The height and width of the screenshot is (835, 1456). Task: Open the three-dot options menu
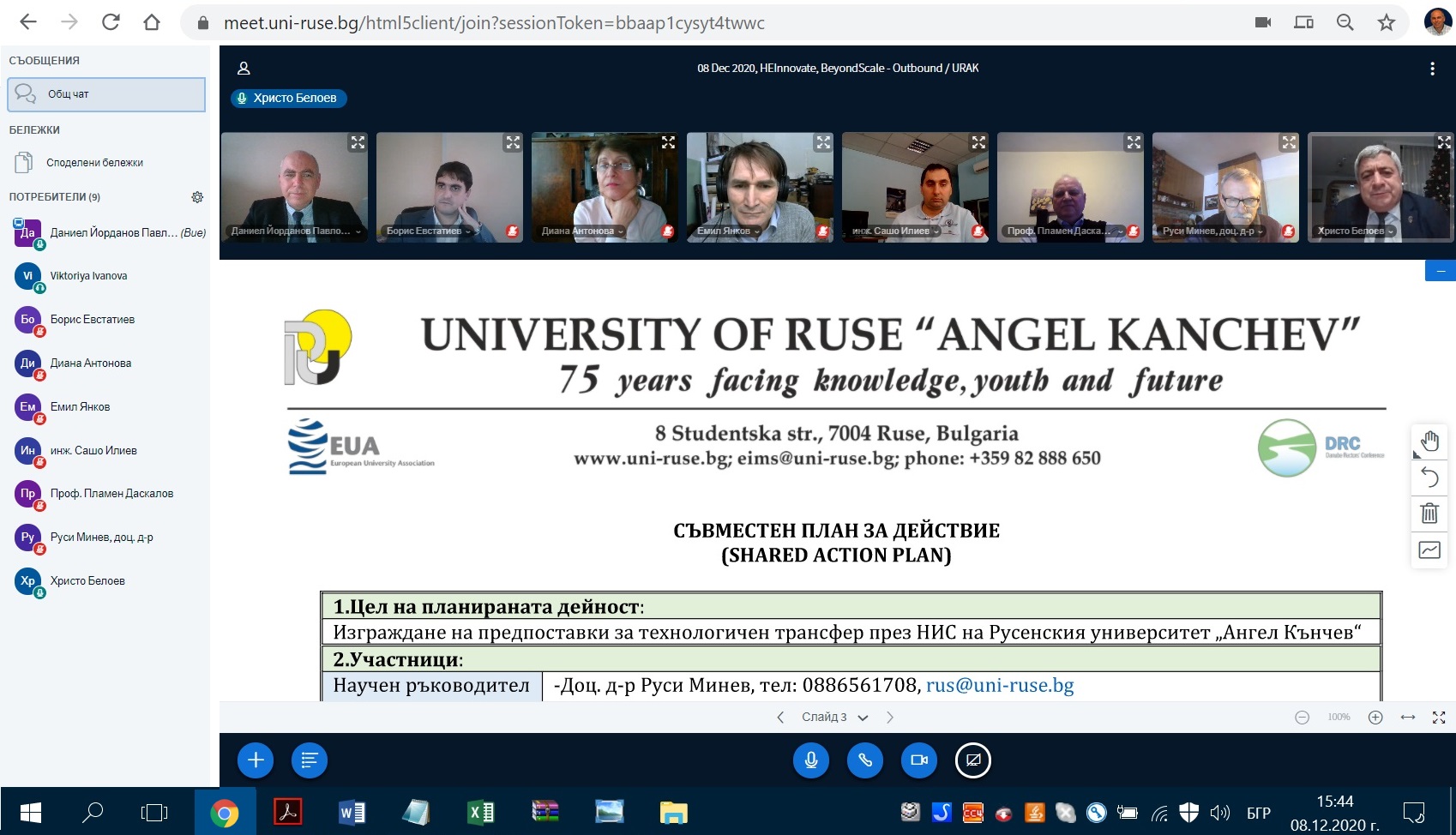(1432, 69)
